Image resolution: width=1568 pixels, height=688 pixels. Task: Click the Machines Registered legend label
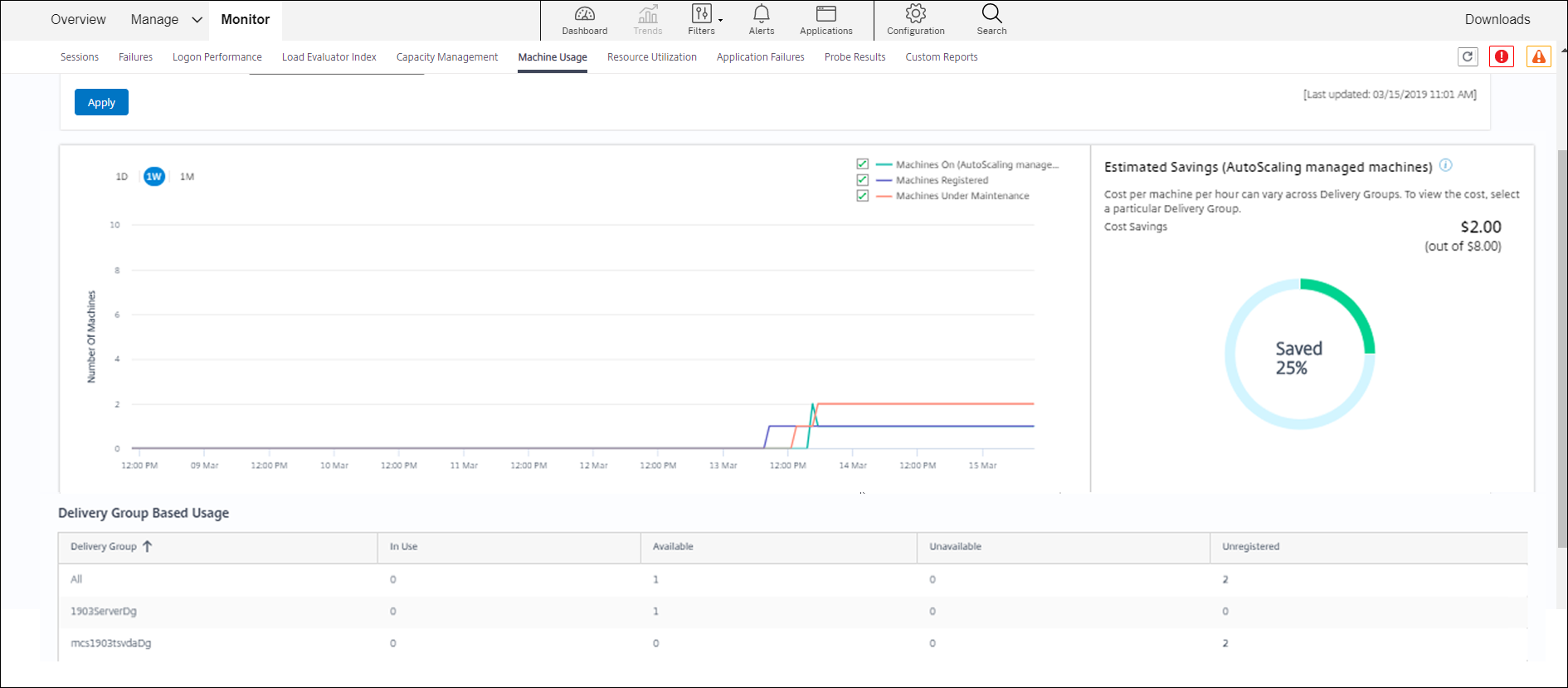942,180
